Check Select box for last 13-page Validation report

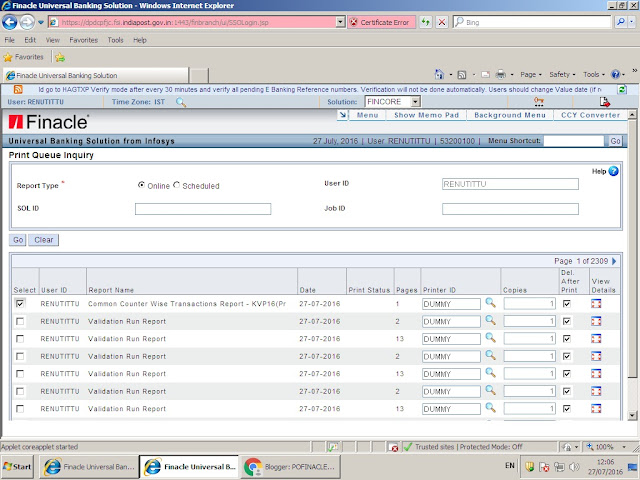click(20, 409)
